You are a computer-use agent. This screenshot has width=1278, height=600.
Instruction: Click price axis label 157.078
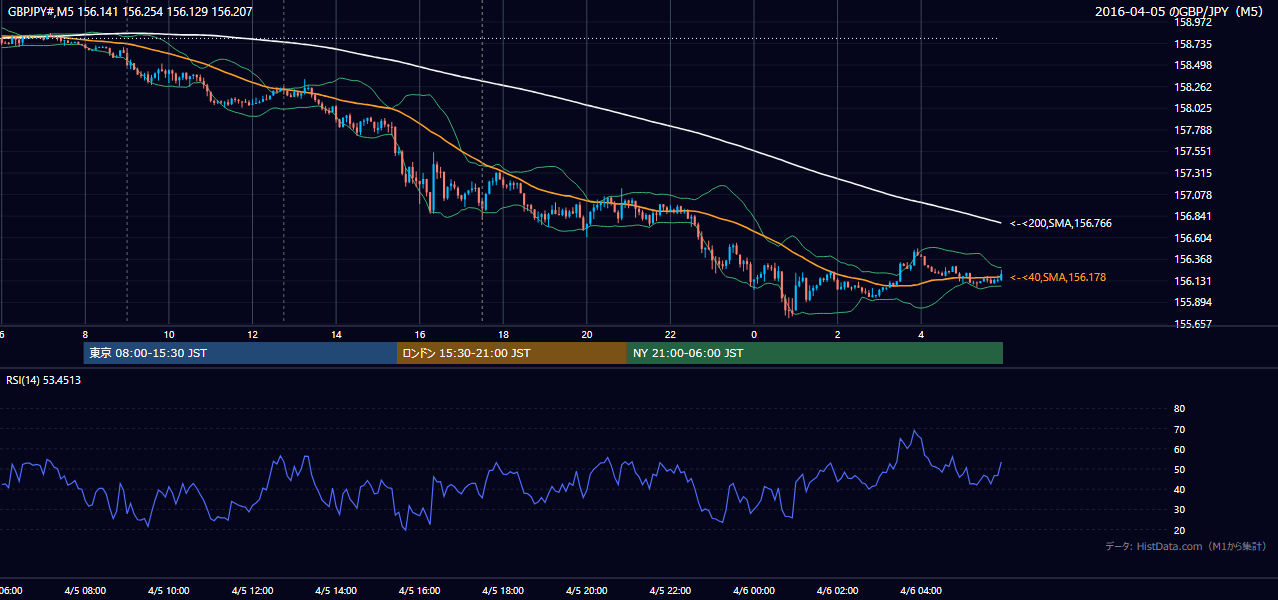pyautogui.click(x=1192, y=195)
